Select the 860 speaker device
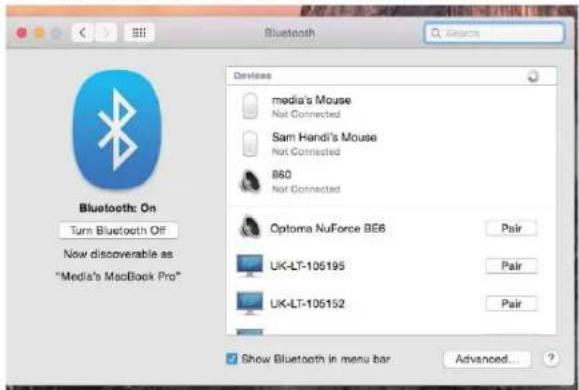The width and height of the screenshot is (579, 390). tap(391, 181)
